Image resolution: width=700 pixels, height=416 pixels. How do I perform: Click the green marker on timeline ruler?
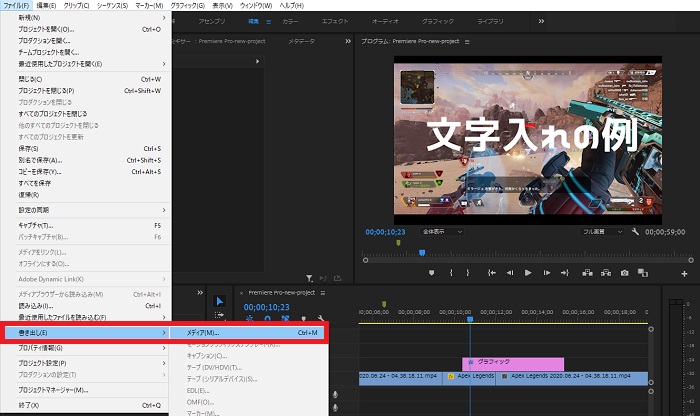coord(384,304)
